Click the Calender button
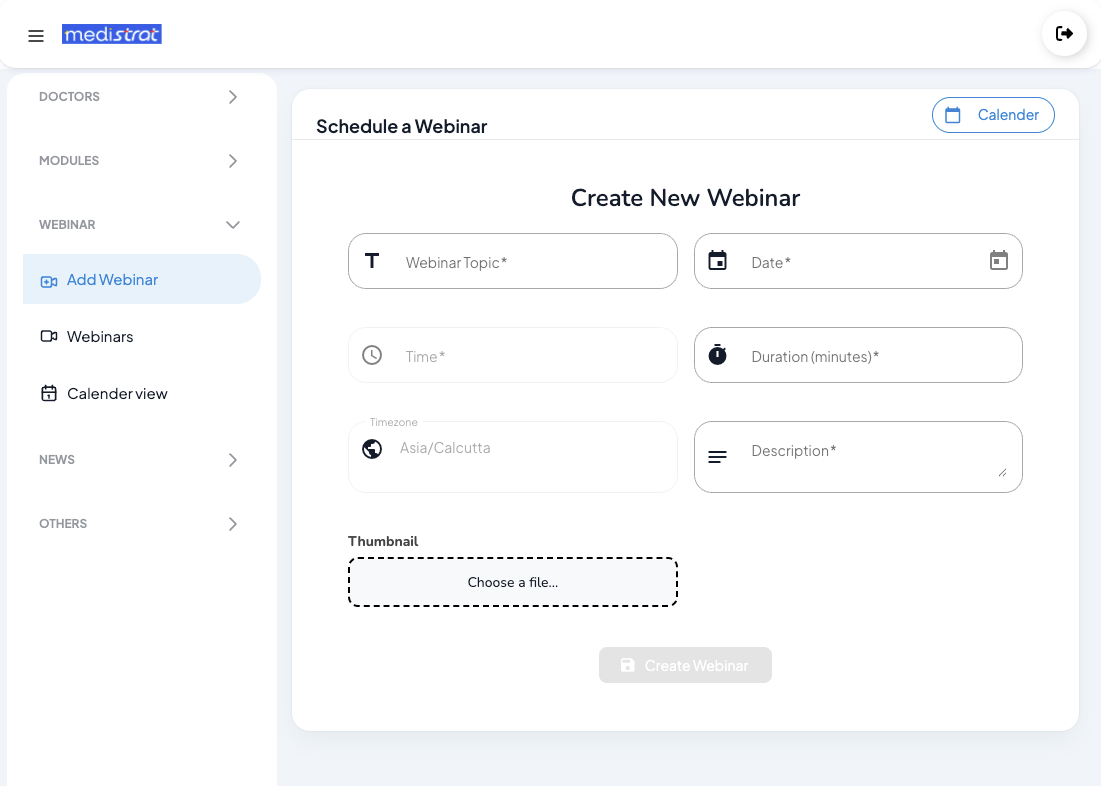Image resolution: width=1101 pixels, height=786 pixels. point(993,115)
